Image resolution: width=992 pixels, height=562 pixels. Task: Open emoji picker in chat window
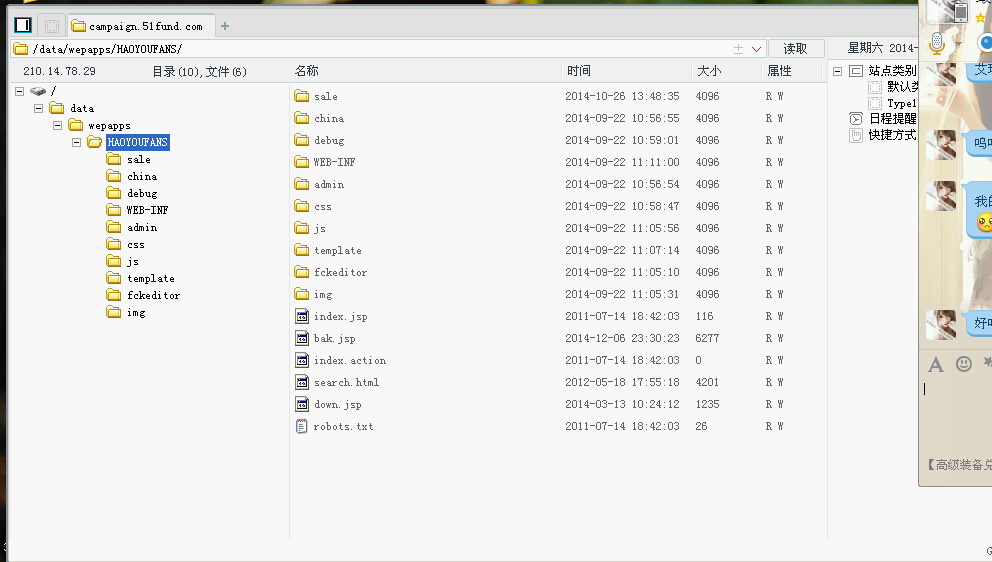964,363
